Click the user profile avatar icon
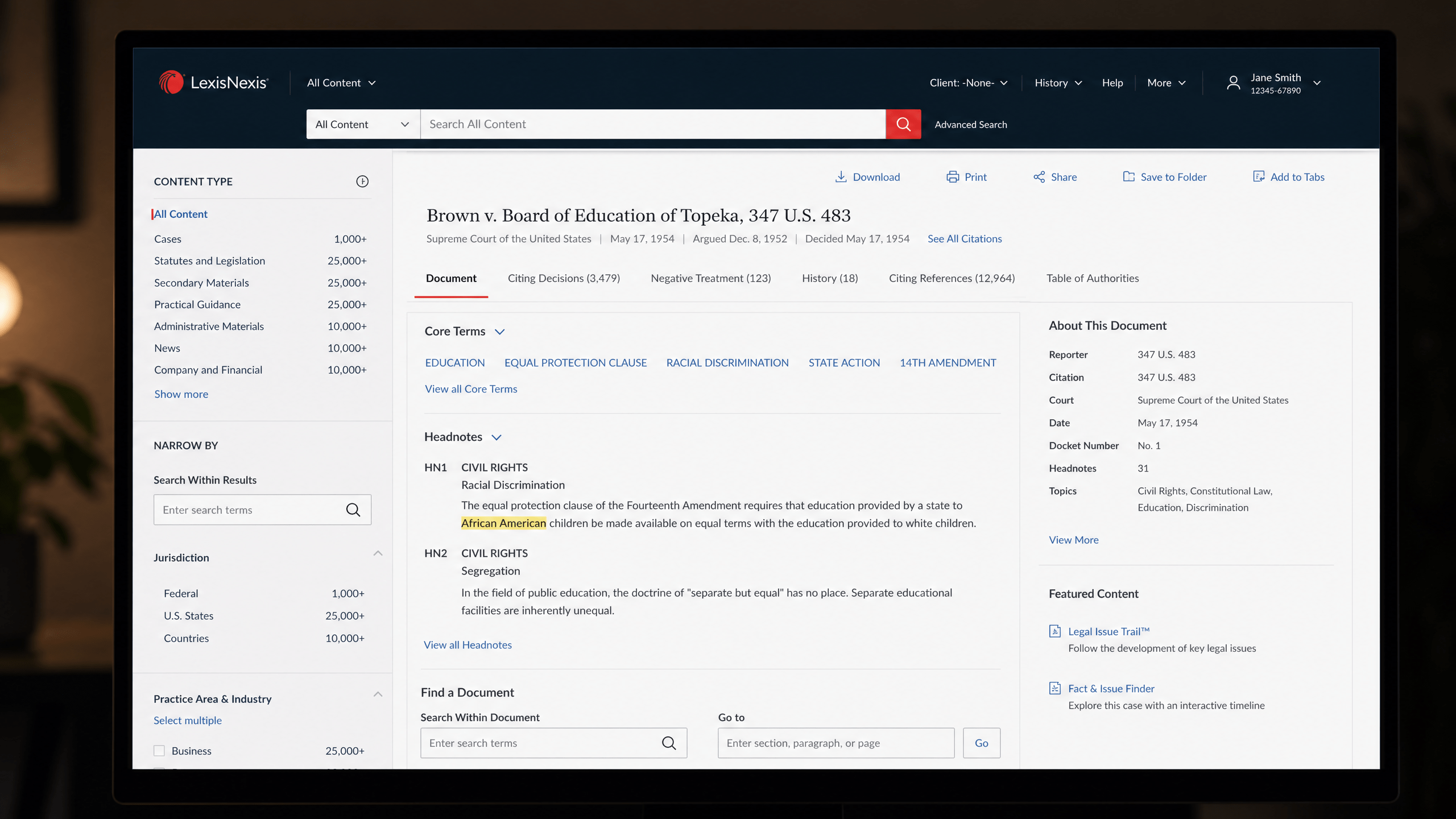 (1233, 83)
